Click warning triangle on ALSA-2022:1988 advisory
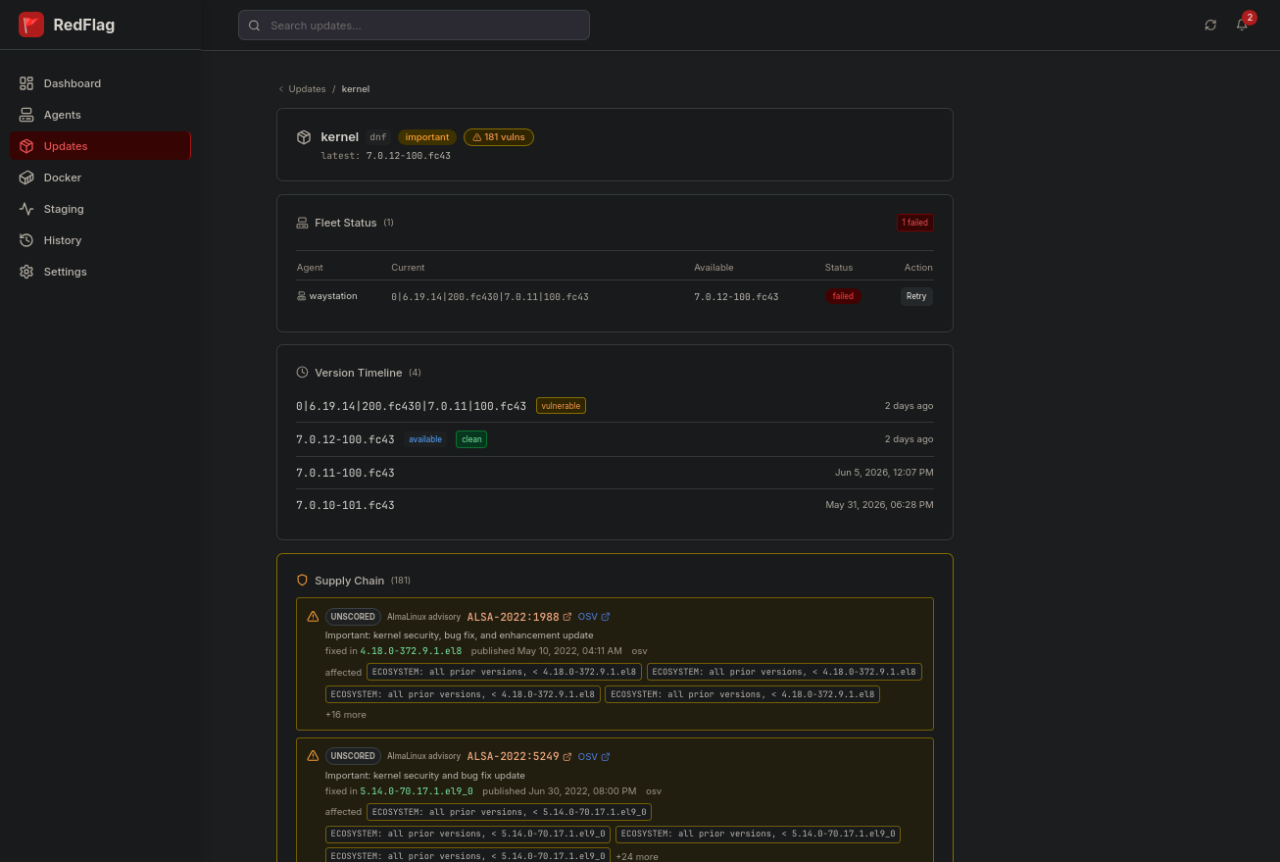Viewport: 1280px width, 862px height. (313, 617)
